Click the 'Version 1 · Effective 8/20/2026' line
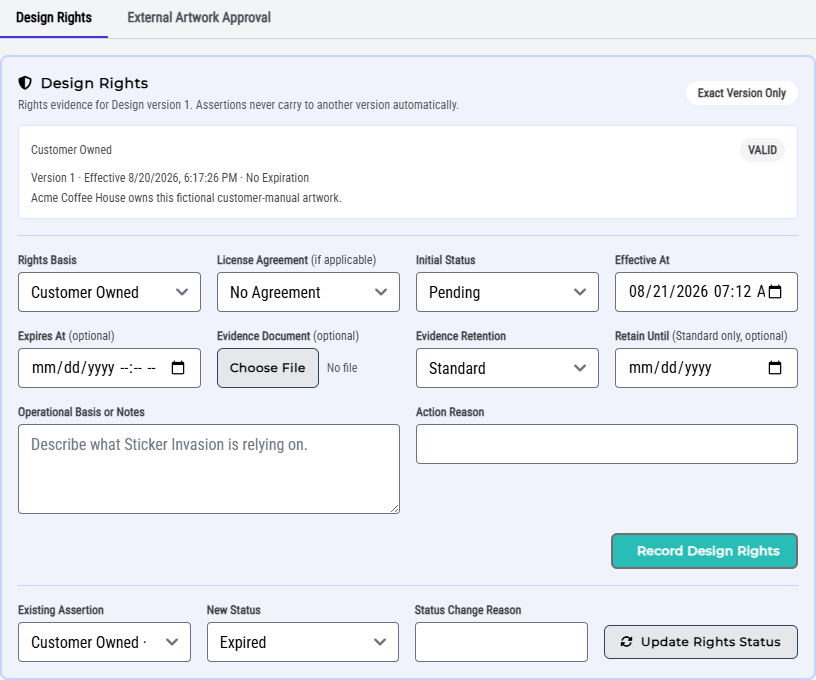 tap(170, 178)
